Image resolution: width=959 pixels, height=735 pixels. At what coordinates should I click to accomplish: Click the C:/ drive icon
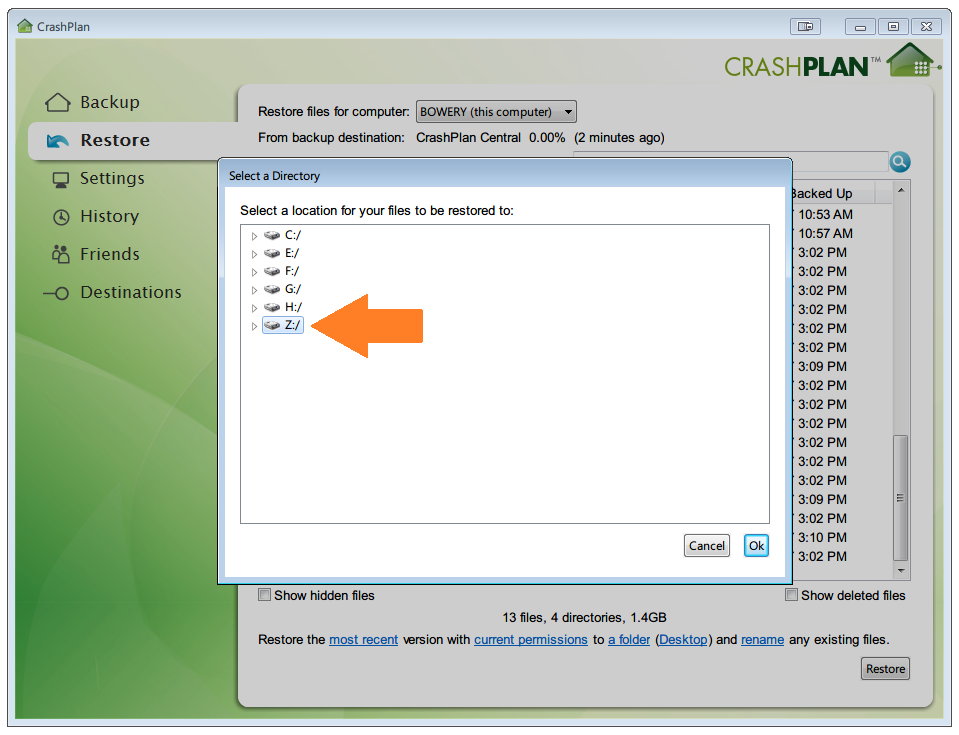click(x=272, y=235)
